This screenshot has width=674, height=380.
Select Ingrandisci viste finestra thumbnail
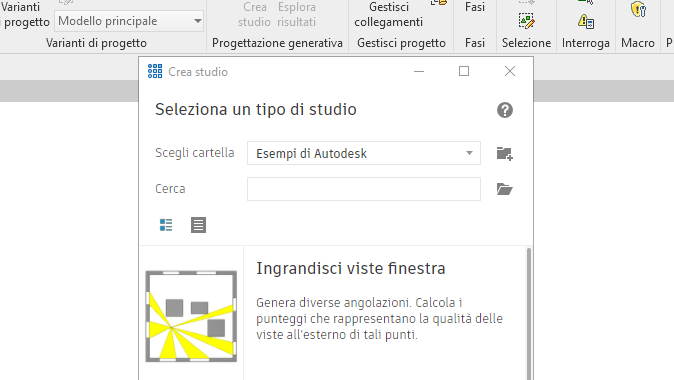pyautogui.click(x=191, y=316)
